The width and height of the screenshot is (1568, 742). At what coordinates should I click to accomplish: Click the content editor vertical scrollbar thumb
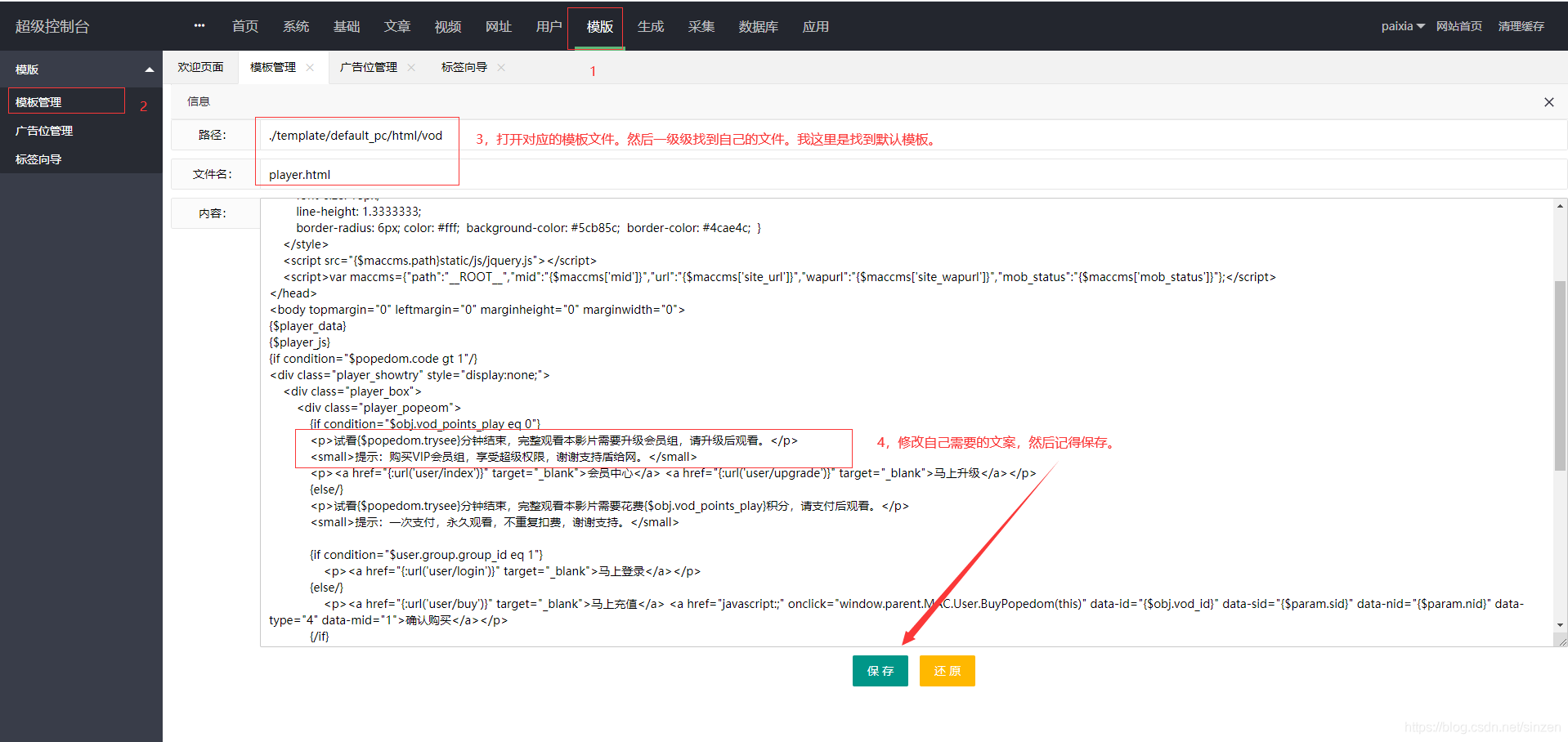click(1560, 376)
